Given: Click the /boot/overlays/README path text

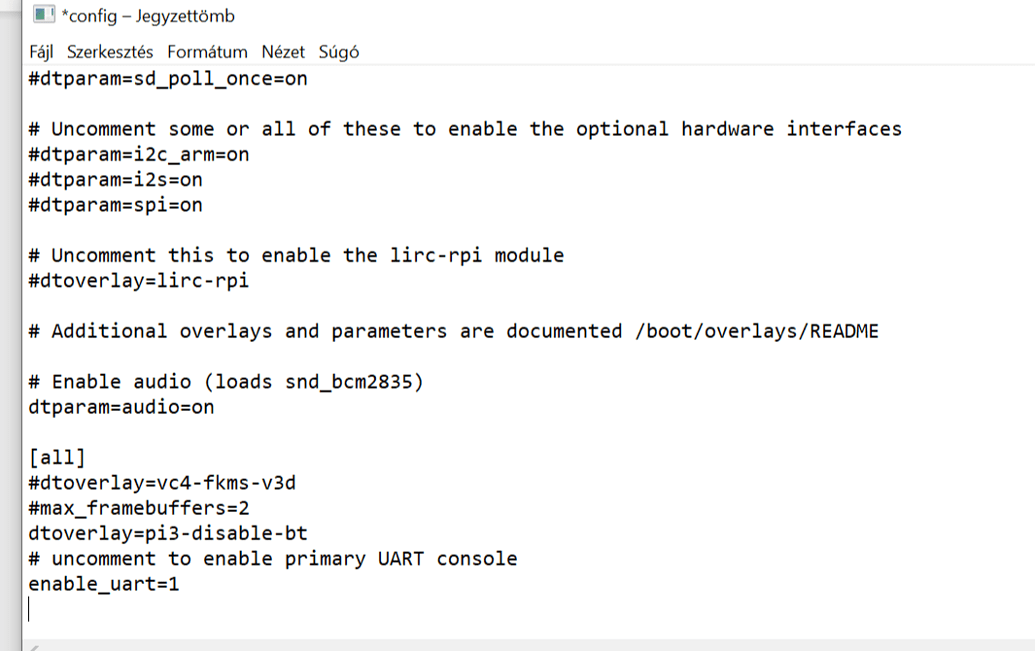Looking at the screenshot, I should pyautogui.click(x=756, y=331).
